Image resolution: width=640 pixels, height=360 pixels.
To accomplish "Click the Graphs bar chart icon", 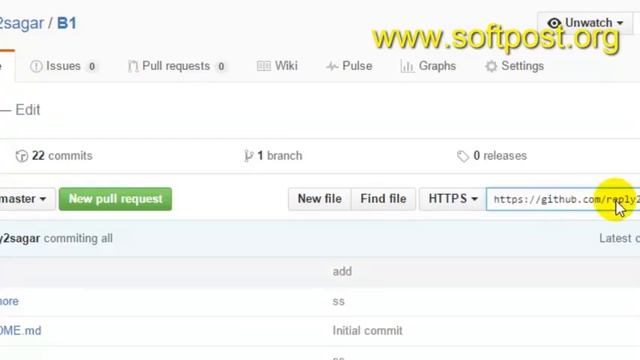I will 407,66.
